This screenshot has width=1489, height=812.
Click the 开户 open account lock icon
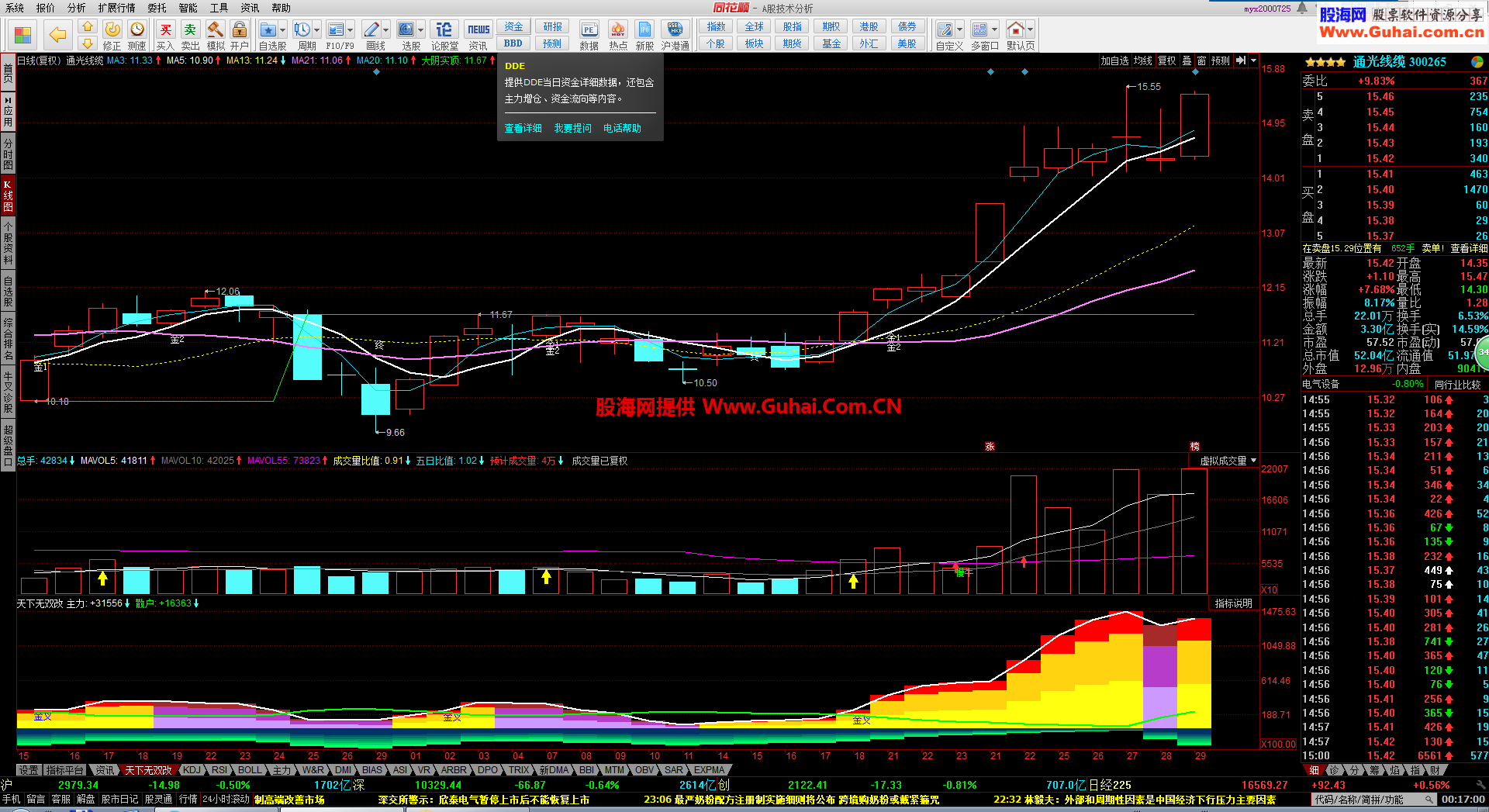click(240, 29)
